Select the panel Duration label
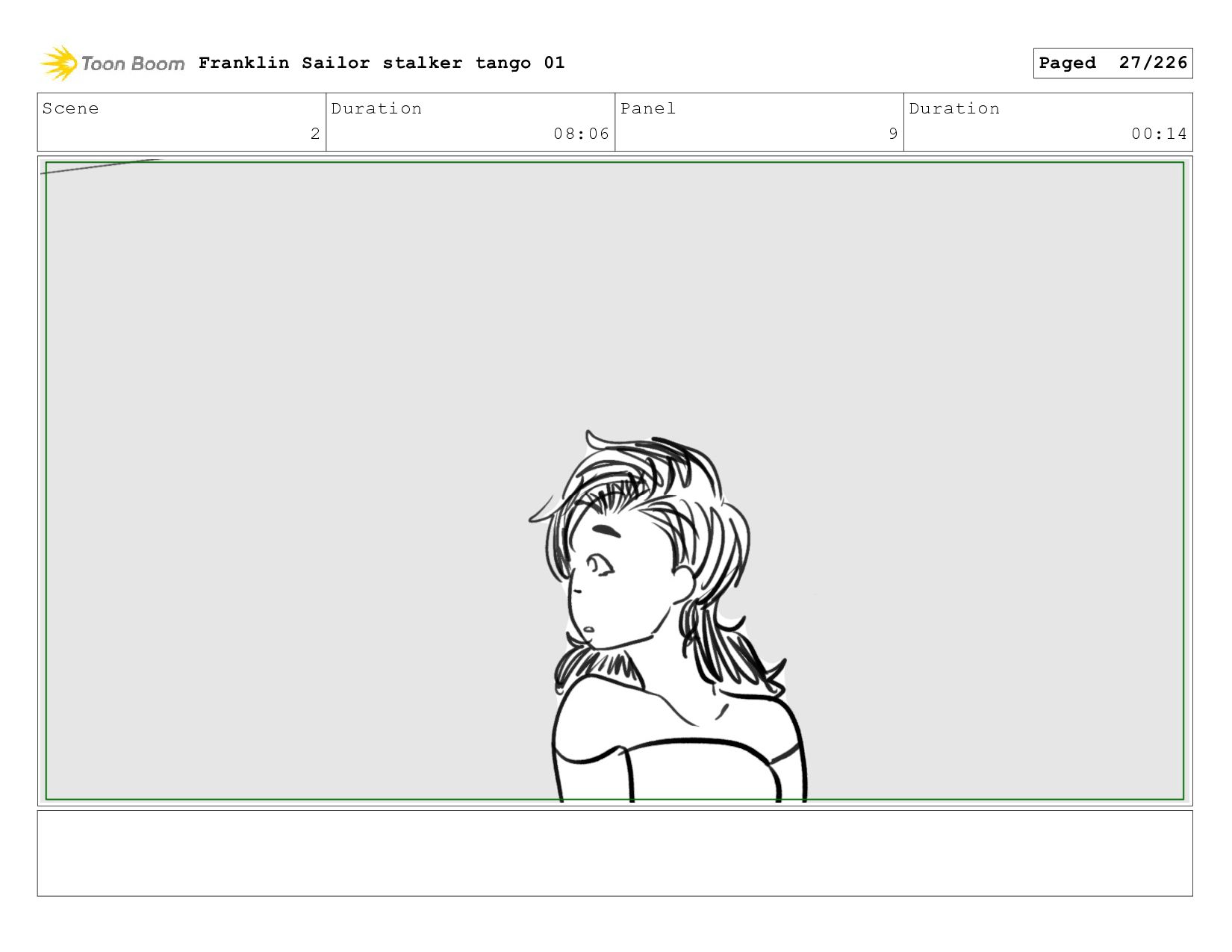The height and width of the screenshot is (952, 1232). coord(954,108)
